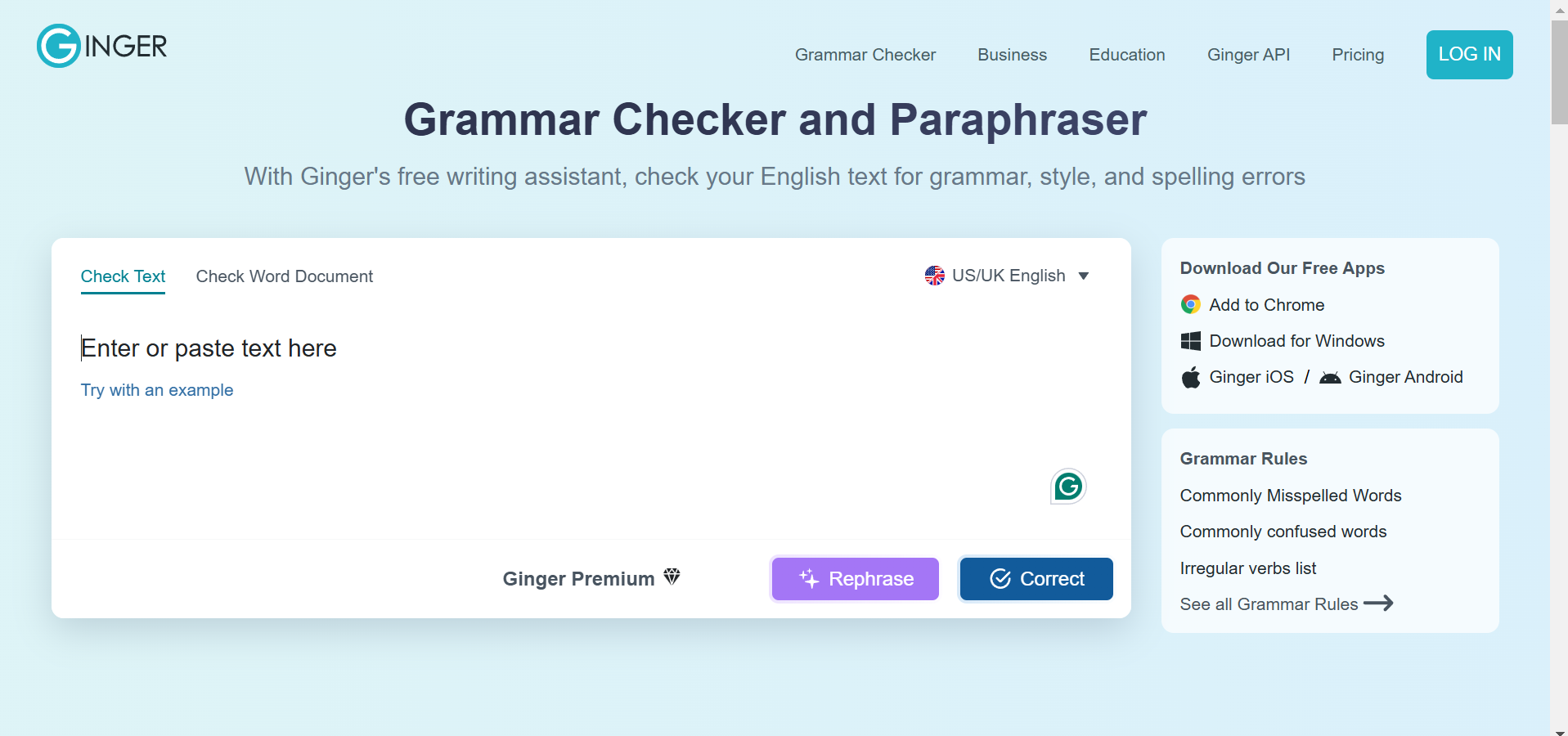Click the US flag icon in the language selector
1568x736 pixels.
click(x=934, y=276)
